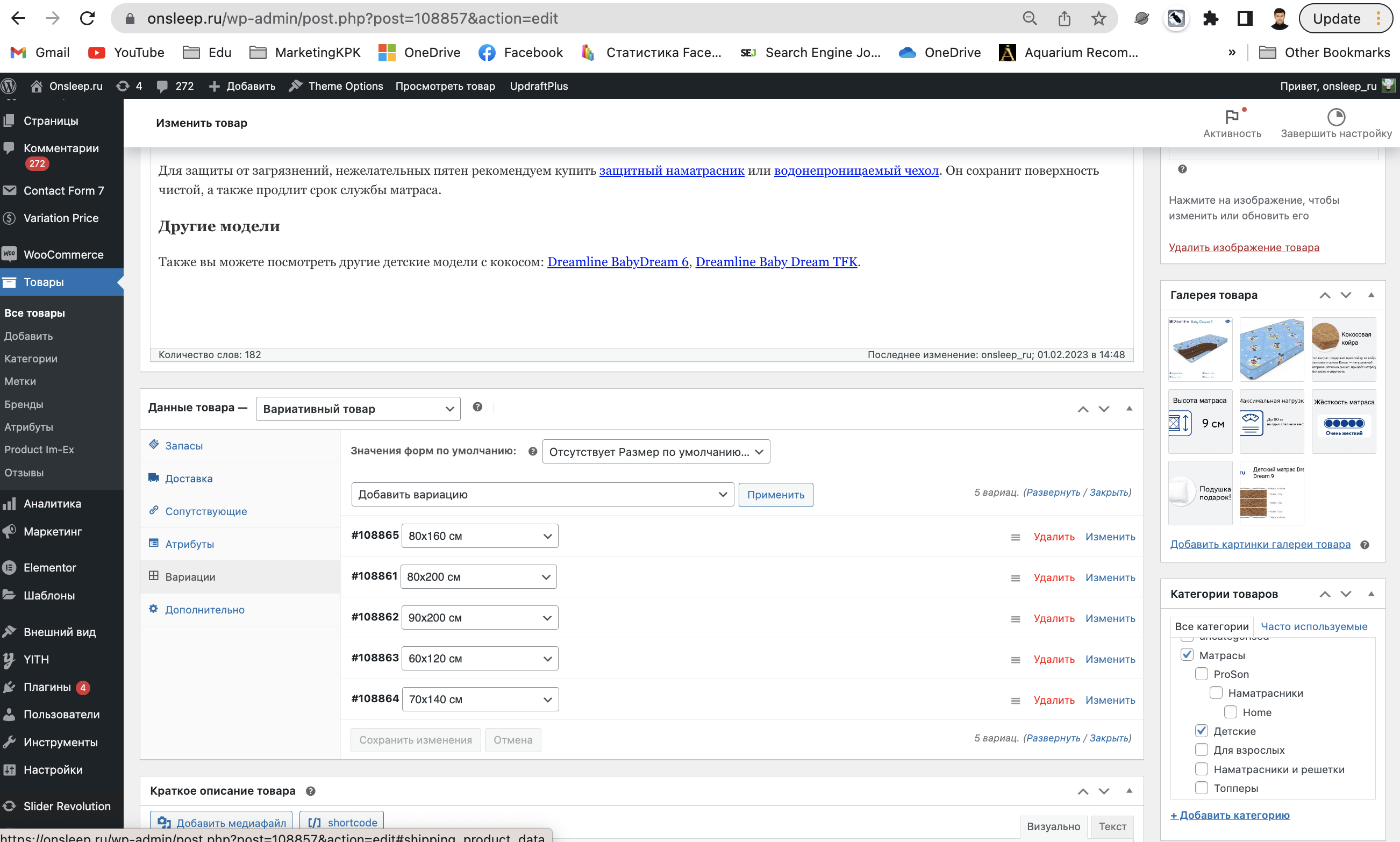Check the Топперы category
The width and height of the screenshot is (1400, 842).
(1202, 788)
